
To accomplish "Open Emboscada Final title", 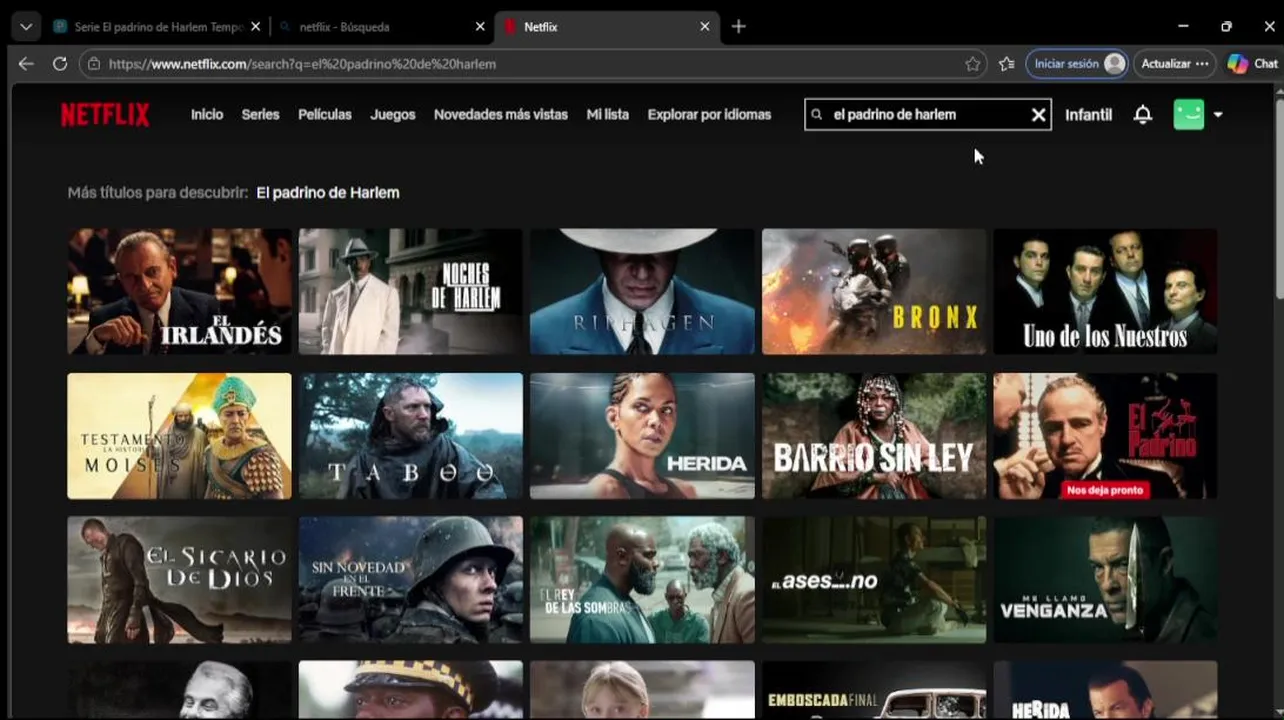I will click(x=874, y=690).
